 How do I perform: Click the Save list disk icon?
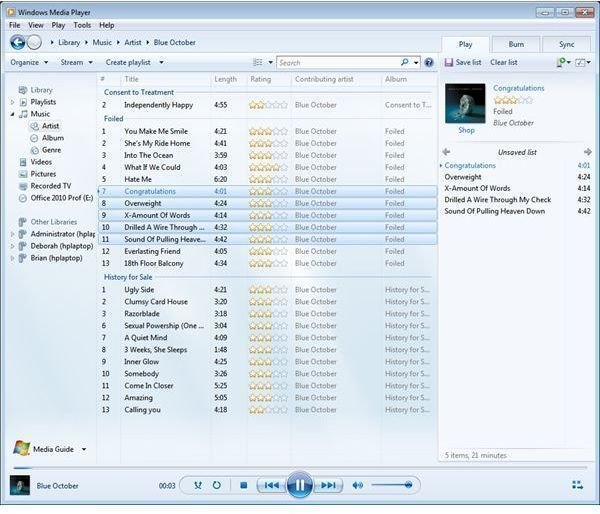(x=448, y=62)
